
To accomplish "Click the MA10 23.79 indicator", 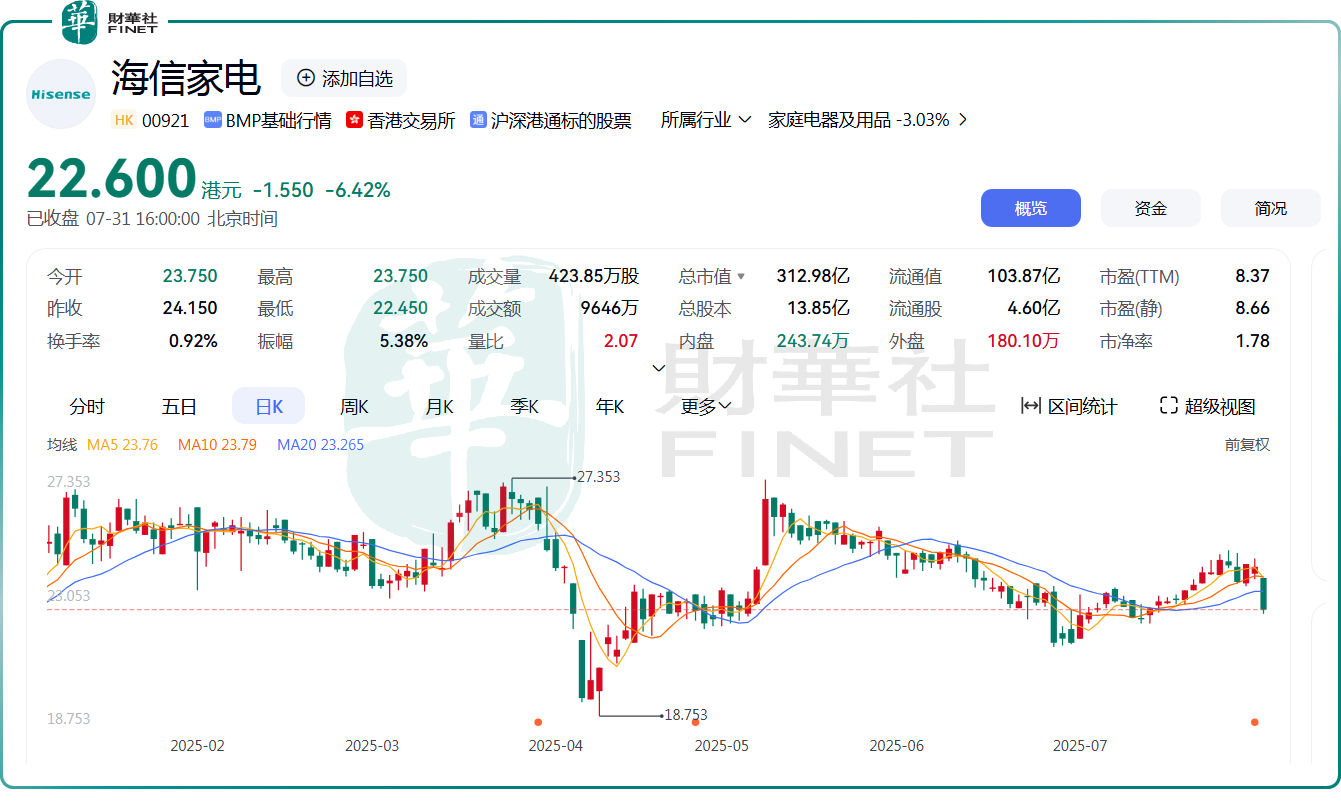I will click(217, 444).
